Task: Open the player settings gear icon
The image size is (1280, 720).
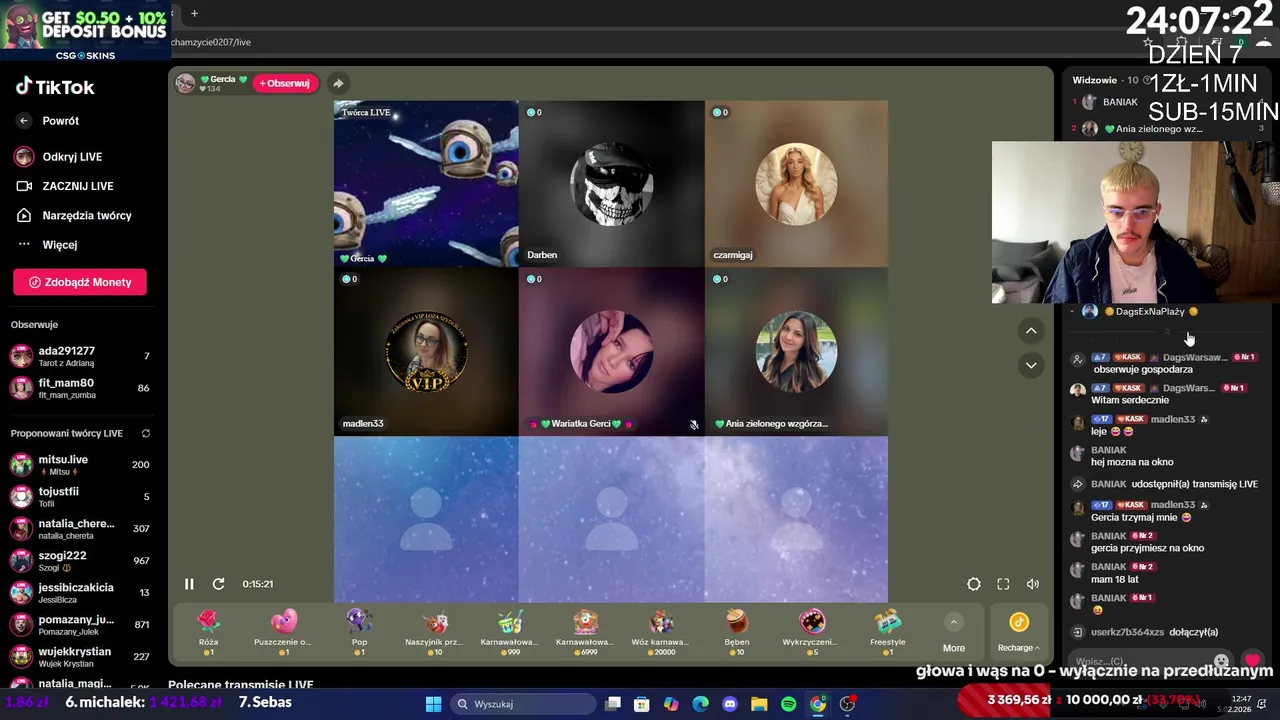Action: click(974, 584)
